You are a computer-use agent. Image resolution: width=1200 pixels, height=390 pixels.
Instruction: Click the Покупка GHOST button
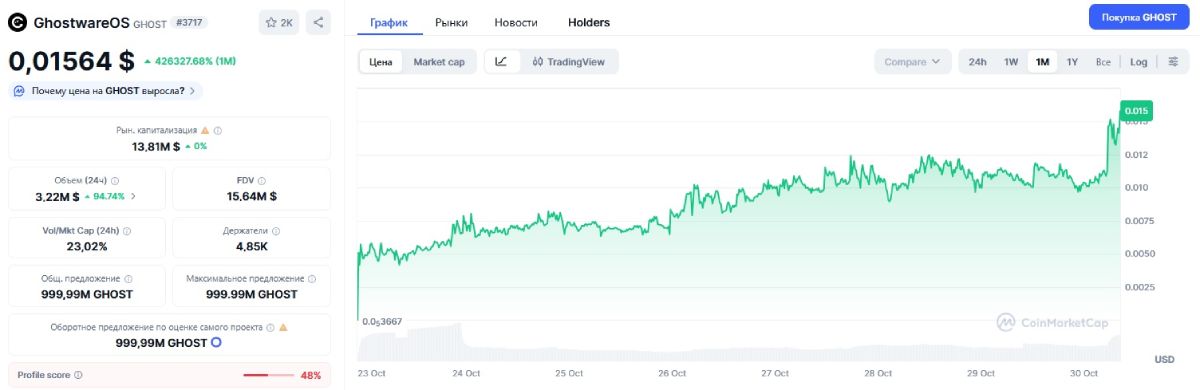click(1138, 18)
